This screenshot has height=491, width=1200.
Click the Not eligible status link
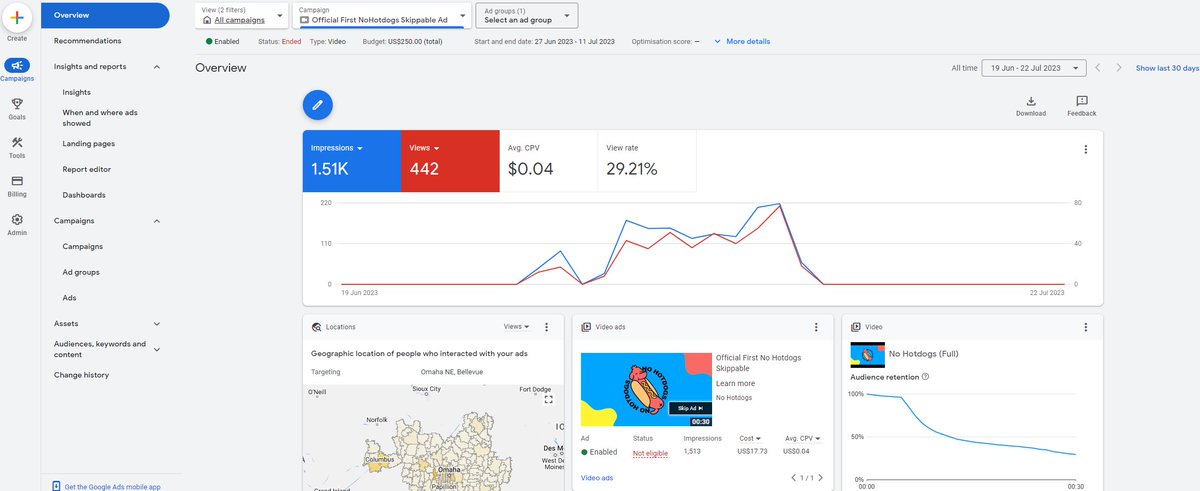(649, 452)
